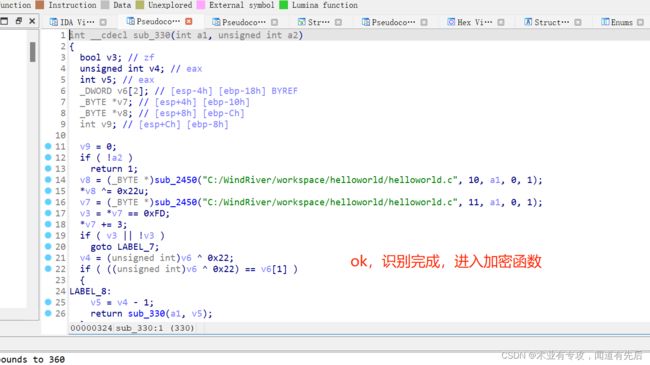Toggle breakpoint dot on line 11
Image resolution: width=650 pixels, height=365 pixels.
pos(48,146)
